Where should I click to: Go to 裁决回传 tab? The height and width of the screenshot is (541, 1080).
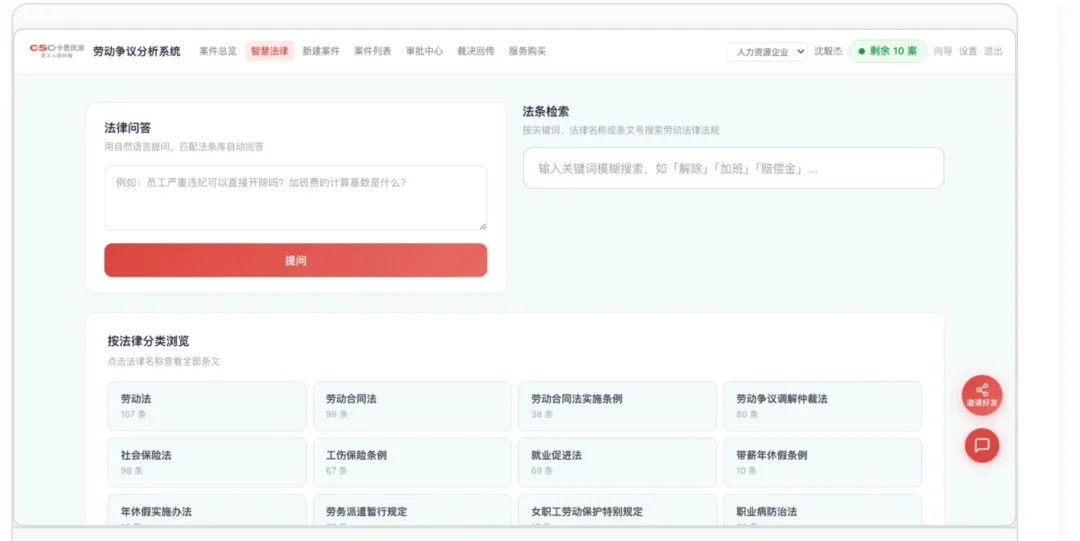tap(476, 51)
